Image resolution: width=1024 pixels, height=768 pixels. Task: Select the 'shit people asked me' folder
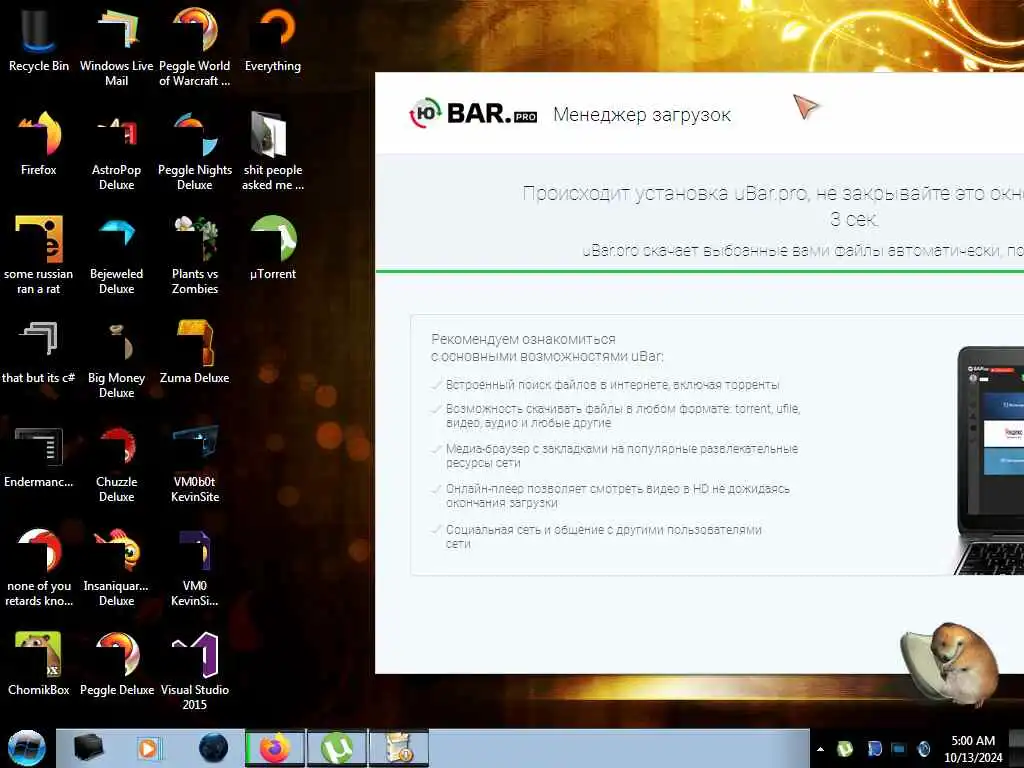[273, 150]
